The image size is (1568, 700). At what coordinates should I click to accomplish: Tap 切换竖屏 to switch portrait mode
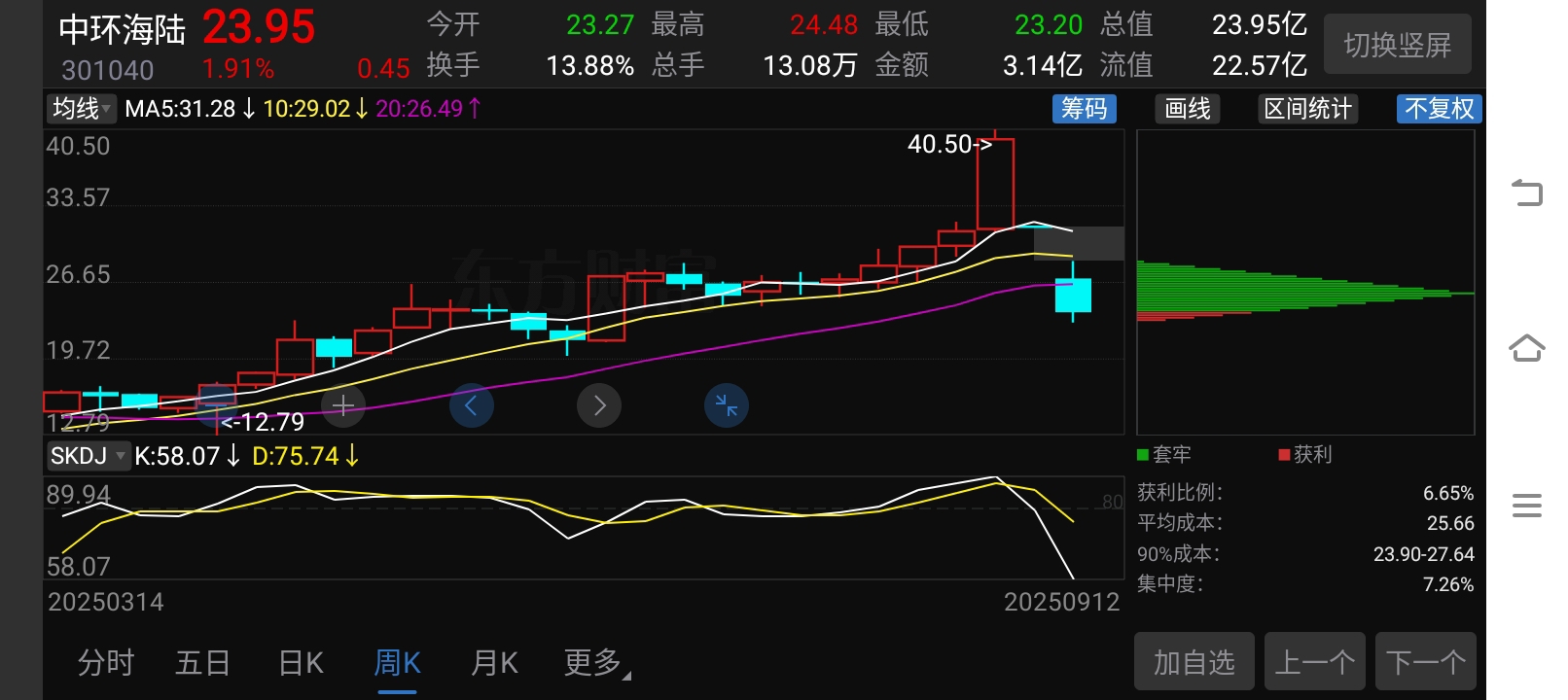(x=1398, y=45)
